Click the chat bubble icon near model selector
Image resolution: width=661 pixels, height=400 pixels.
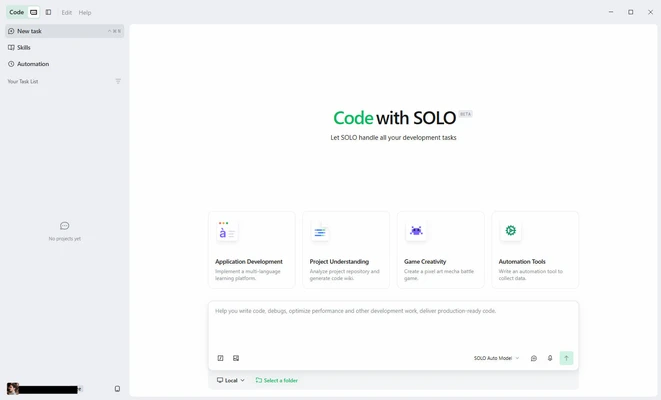click(534, 358)
